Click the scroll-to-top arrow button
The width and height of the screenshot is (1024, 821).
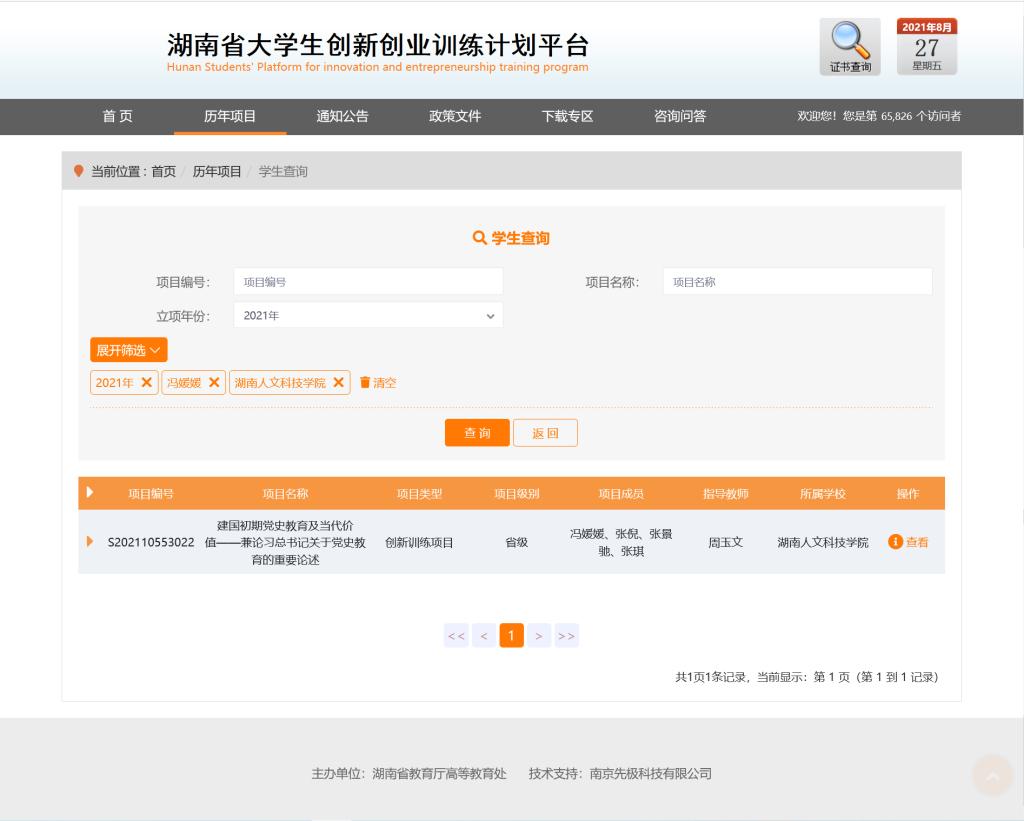992,775
